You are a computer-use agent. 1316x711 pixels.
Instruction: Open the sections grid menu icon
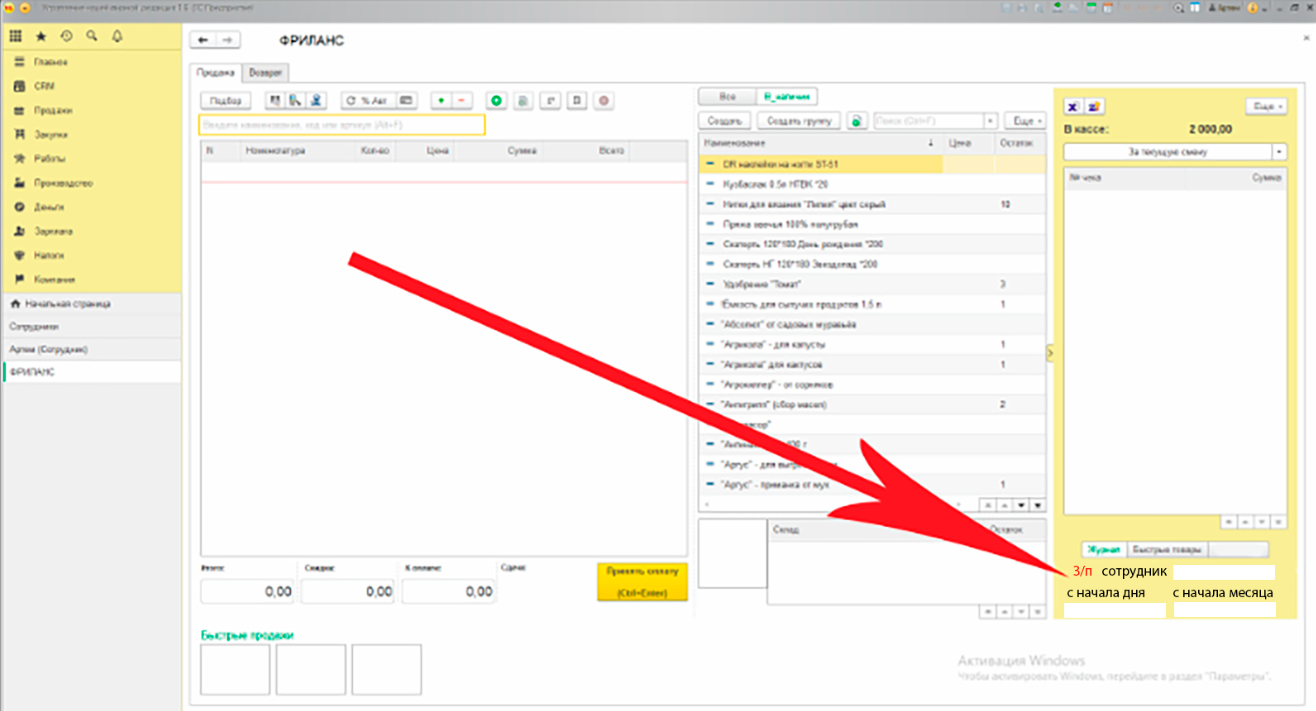click(16, 36)
